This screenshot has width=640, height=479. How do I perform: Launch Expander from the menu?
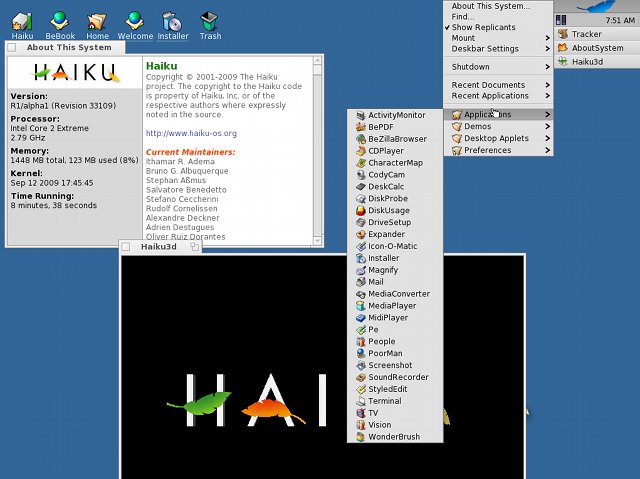[x=395, y=234]
